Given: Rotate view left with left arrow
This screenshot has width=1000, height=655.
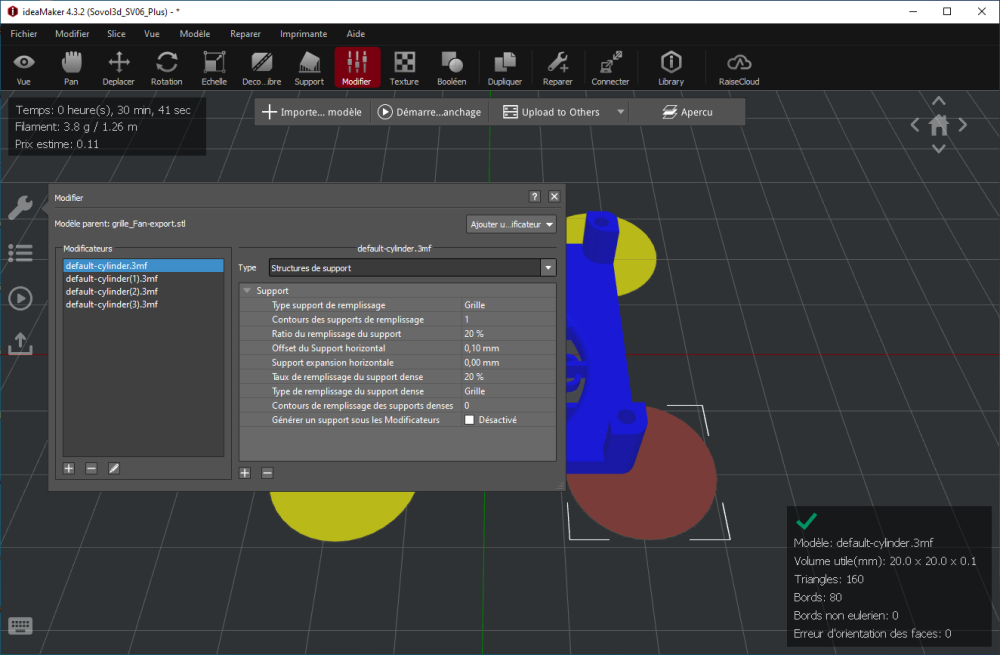Looking at the screenshot, I should (915, 125).
